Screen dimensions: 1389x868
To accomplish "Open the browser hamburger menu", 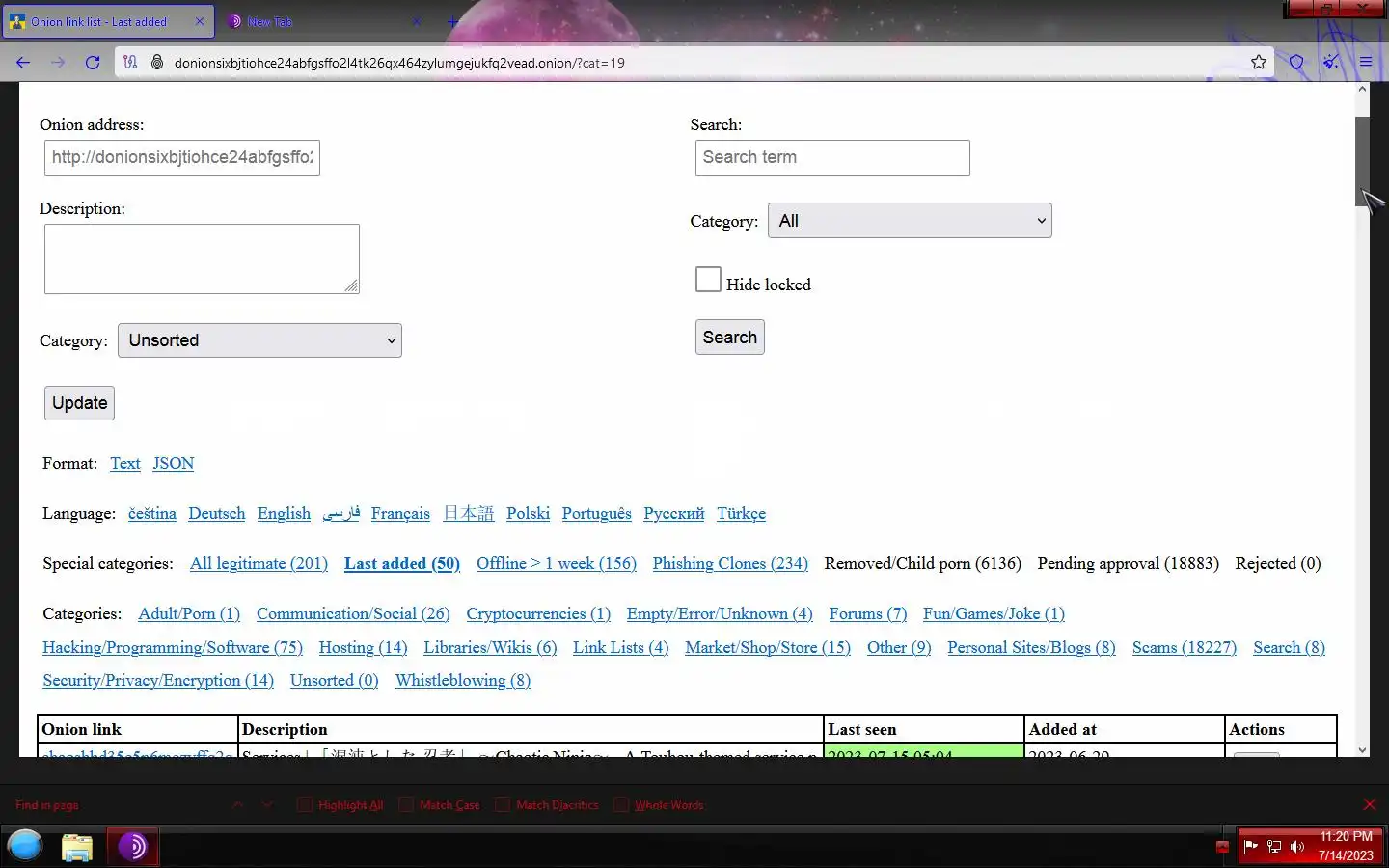I will [x=1366, y=63].
